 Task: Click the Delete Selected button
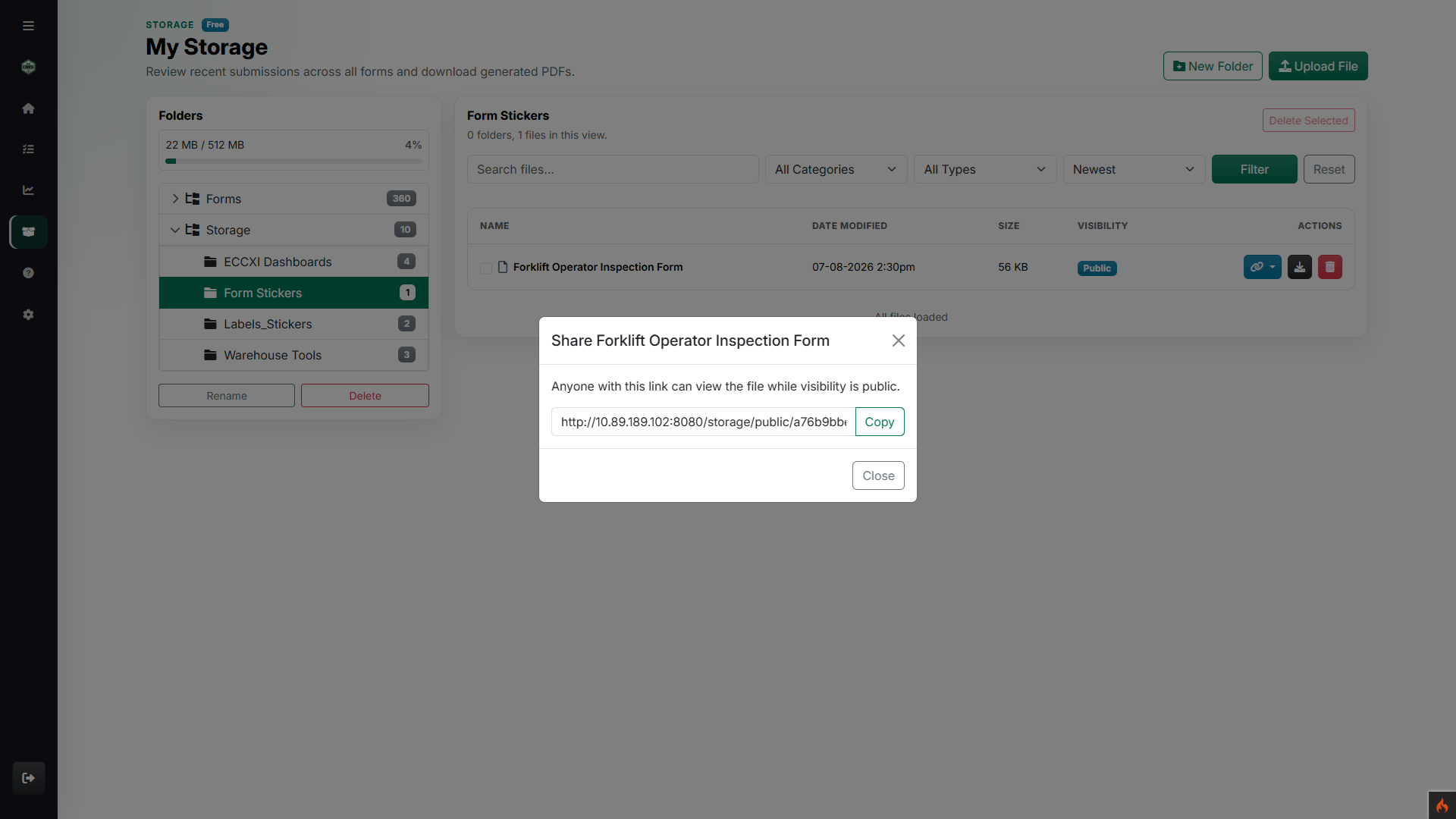point(1308,121)
